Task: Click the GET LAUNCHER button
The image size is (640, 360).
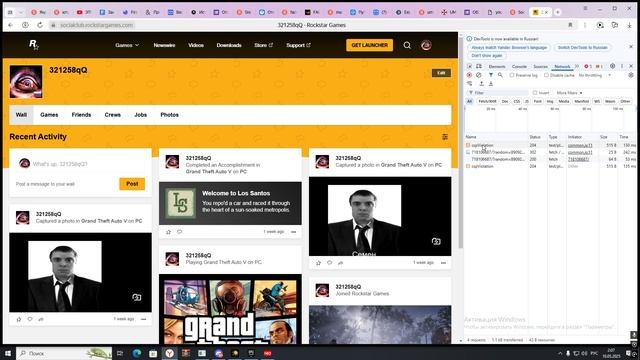Action: (x=369, y=45)
